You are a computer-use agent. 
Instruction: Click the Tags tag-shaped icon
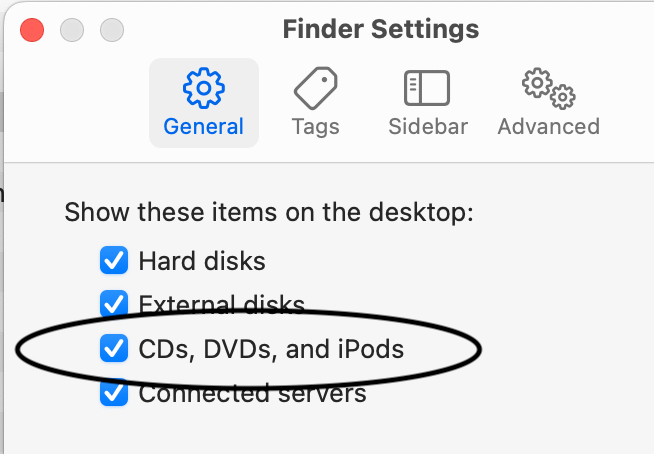click(315, 89)
